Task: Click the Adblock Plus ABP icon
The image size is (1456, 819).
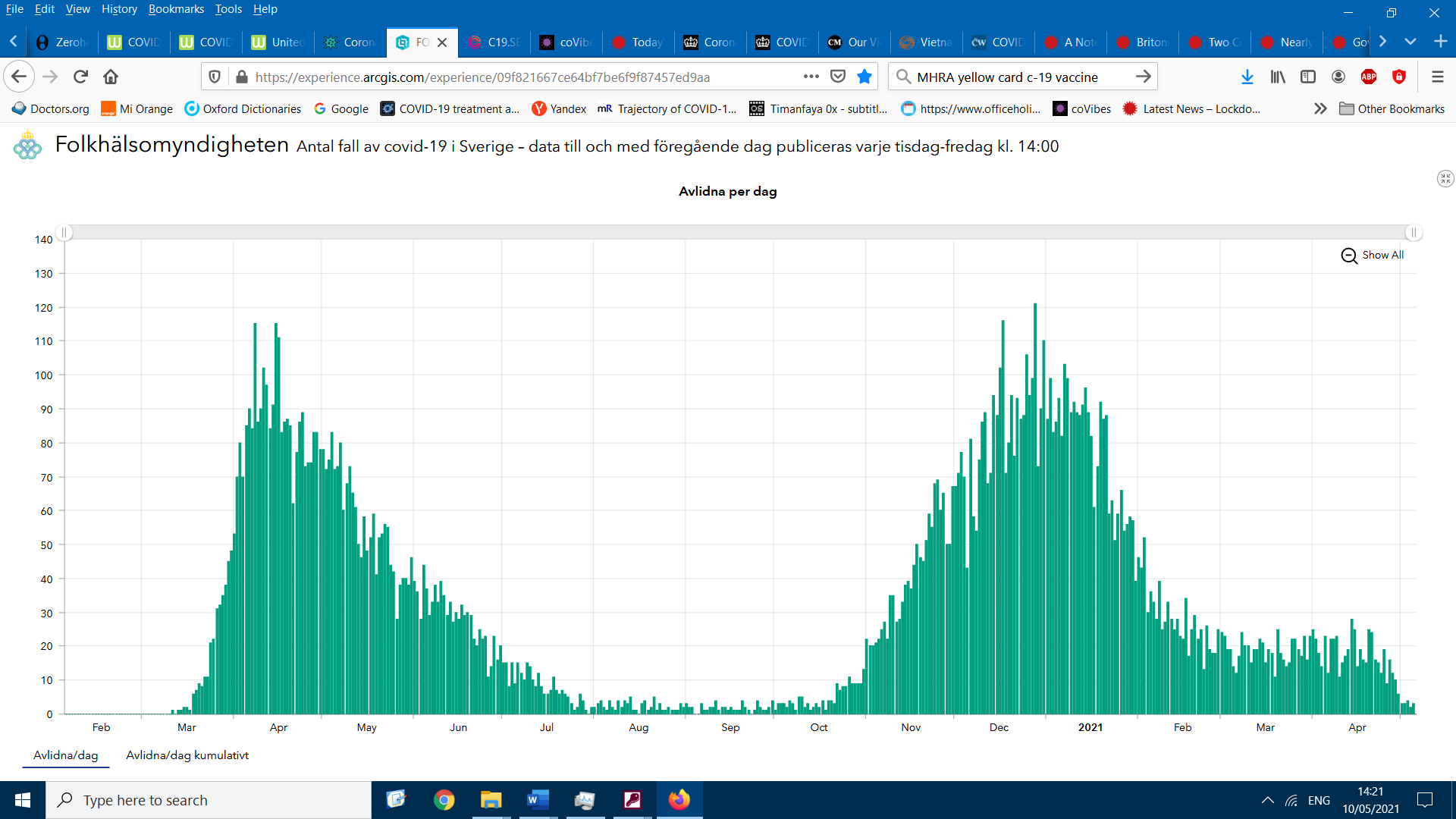Action: click(x=1369, y=77)
